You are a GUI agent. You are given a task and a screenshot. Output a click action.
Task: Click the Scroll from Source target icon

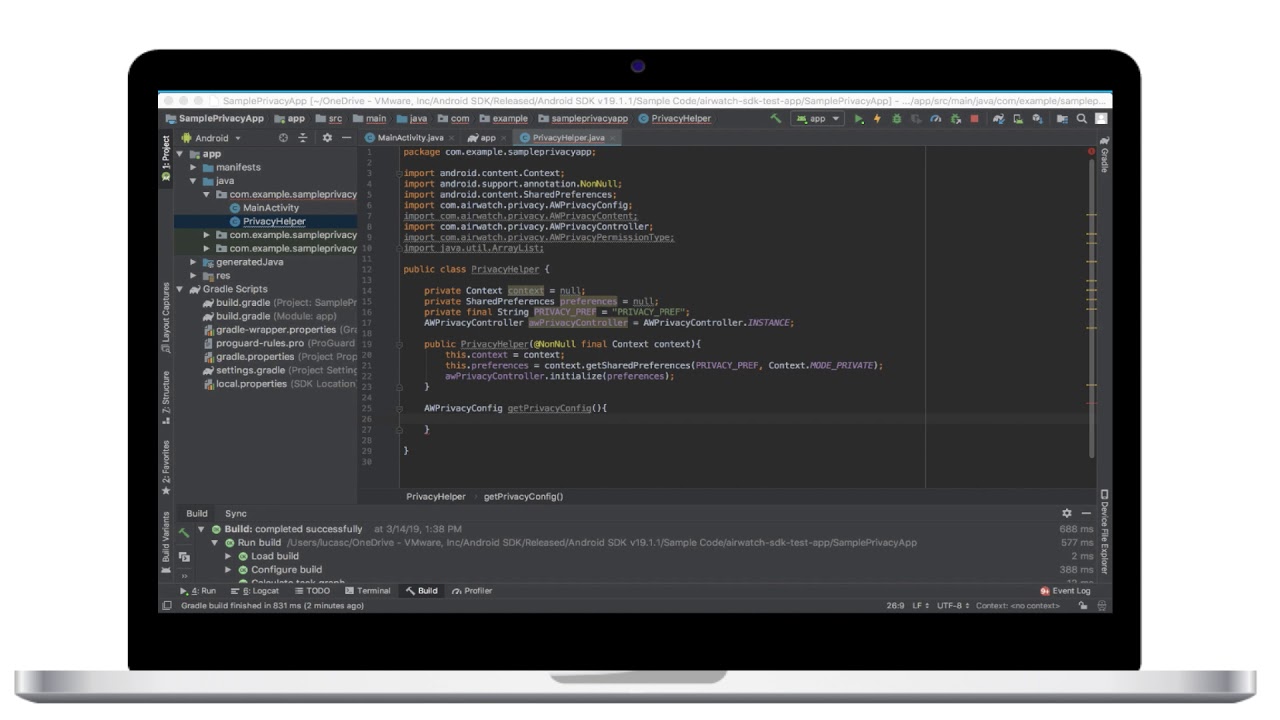(x=283, y=138)
